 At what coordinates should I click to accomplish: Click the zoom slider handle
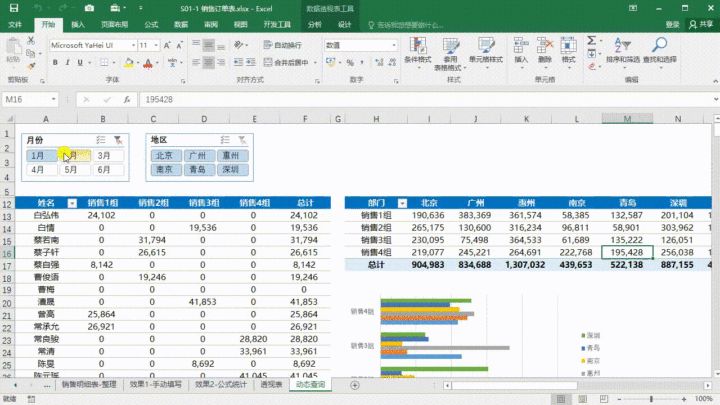[651, 399]
